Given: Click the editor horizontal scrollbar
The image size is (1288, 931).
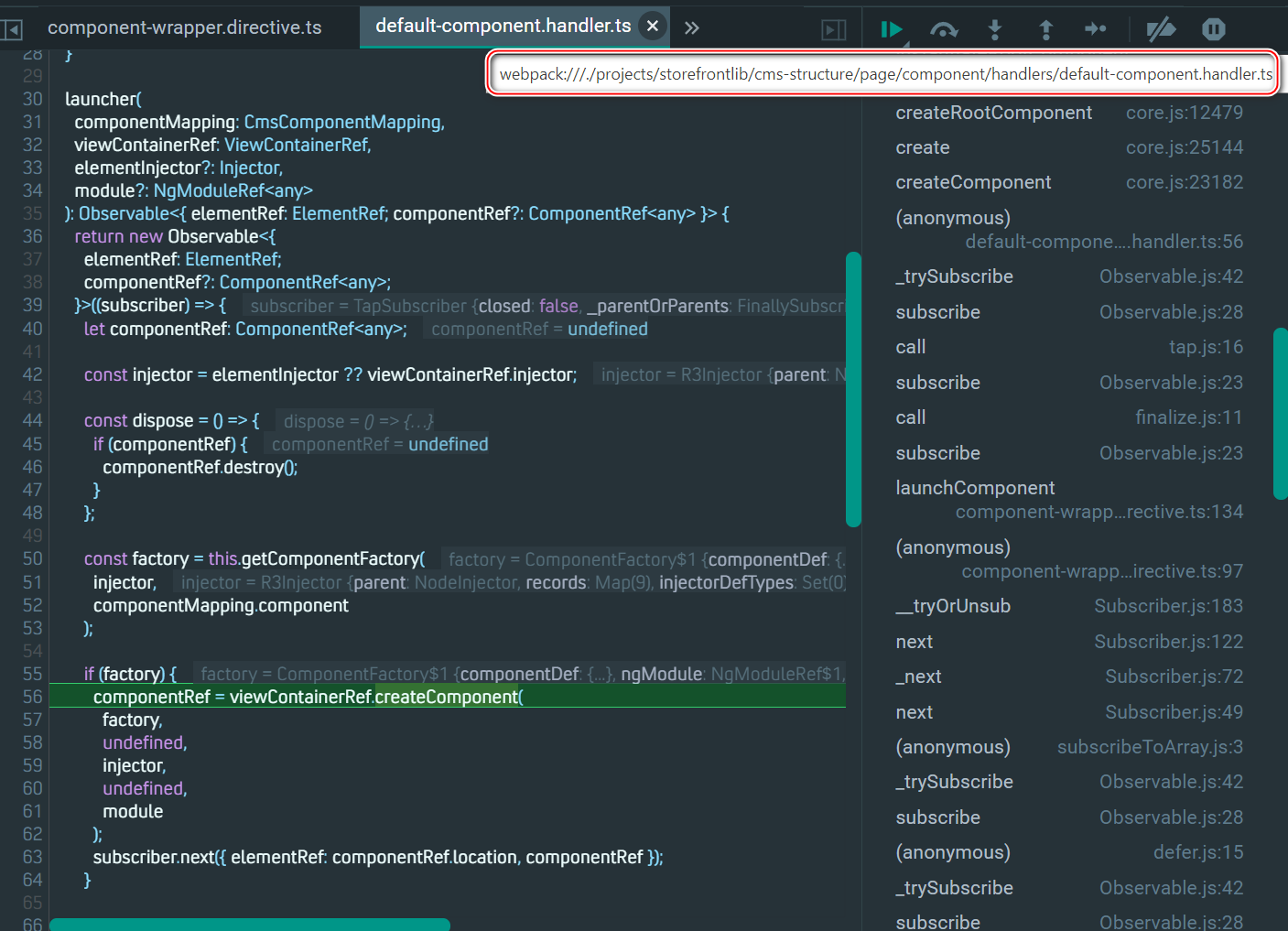Looking at the screenshot, I should click(x=250, y=925).
